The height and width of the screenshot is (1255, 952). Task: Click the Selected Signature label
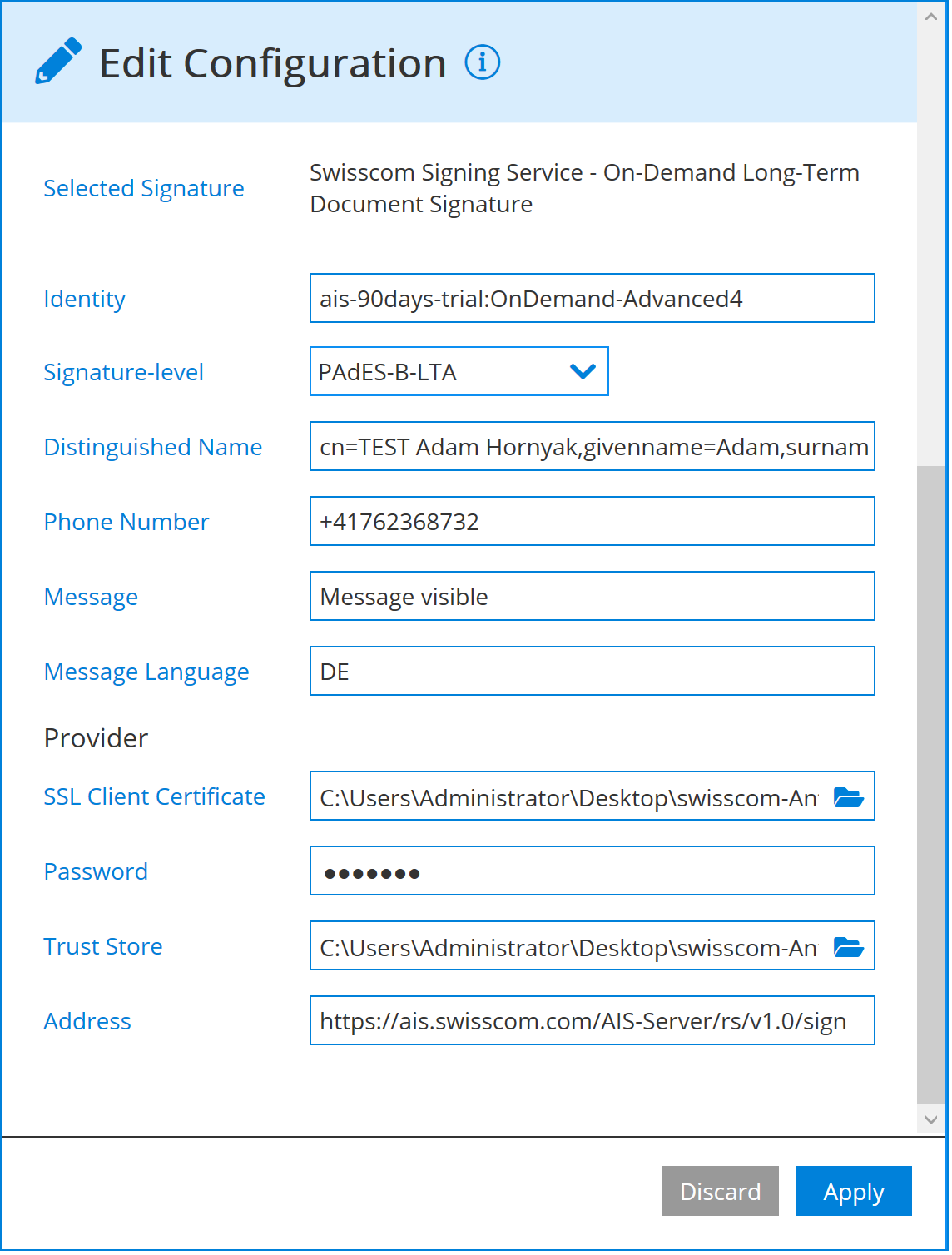click(144, 189)
